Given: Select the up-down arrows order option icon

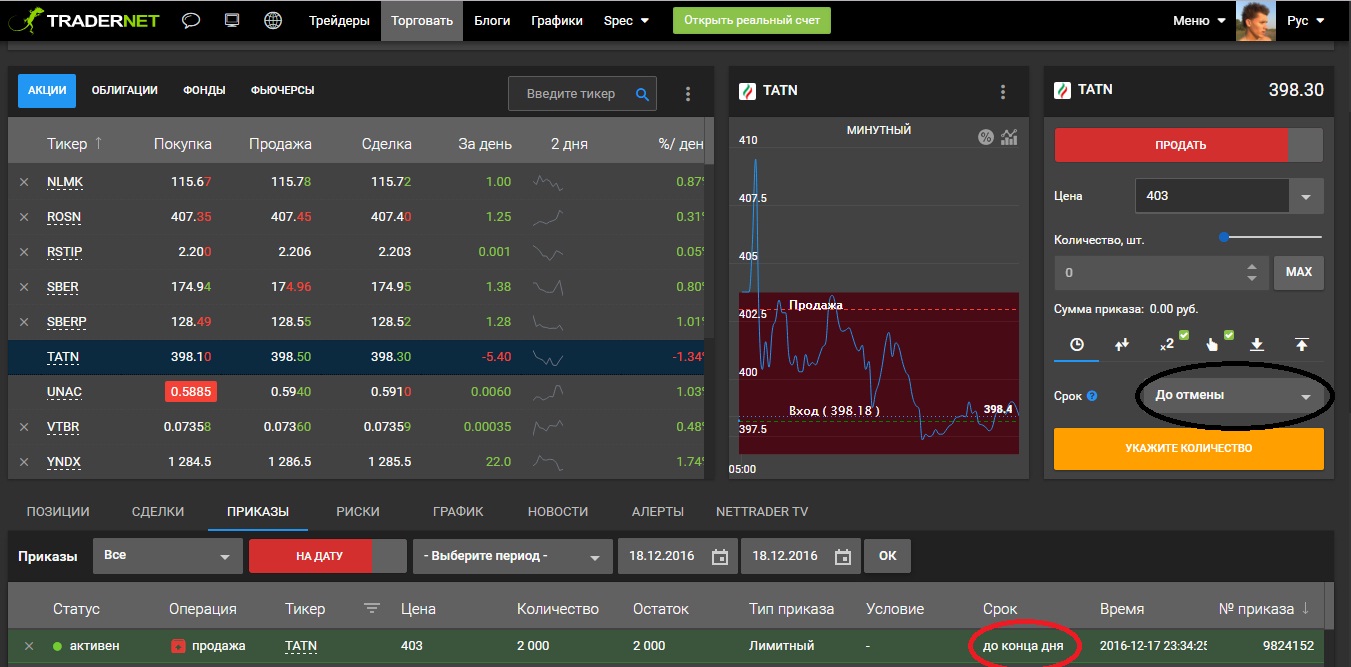Looking at the screenshot, I should coord(1122,344).
